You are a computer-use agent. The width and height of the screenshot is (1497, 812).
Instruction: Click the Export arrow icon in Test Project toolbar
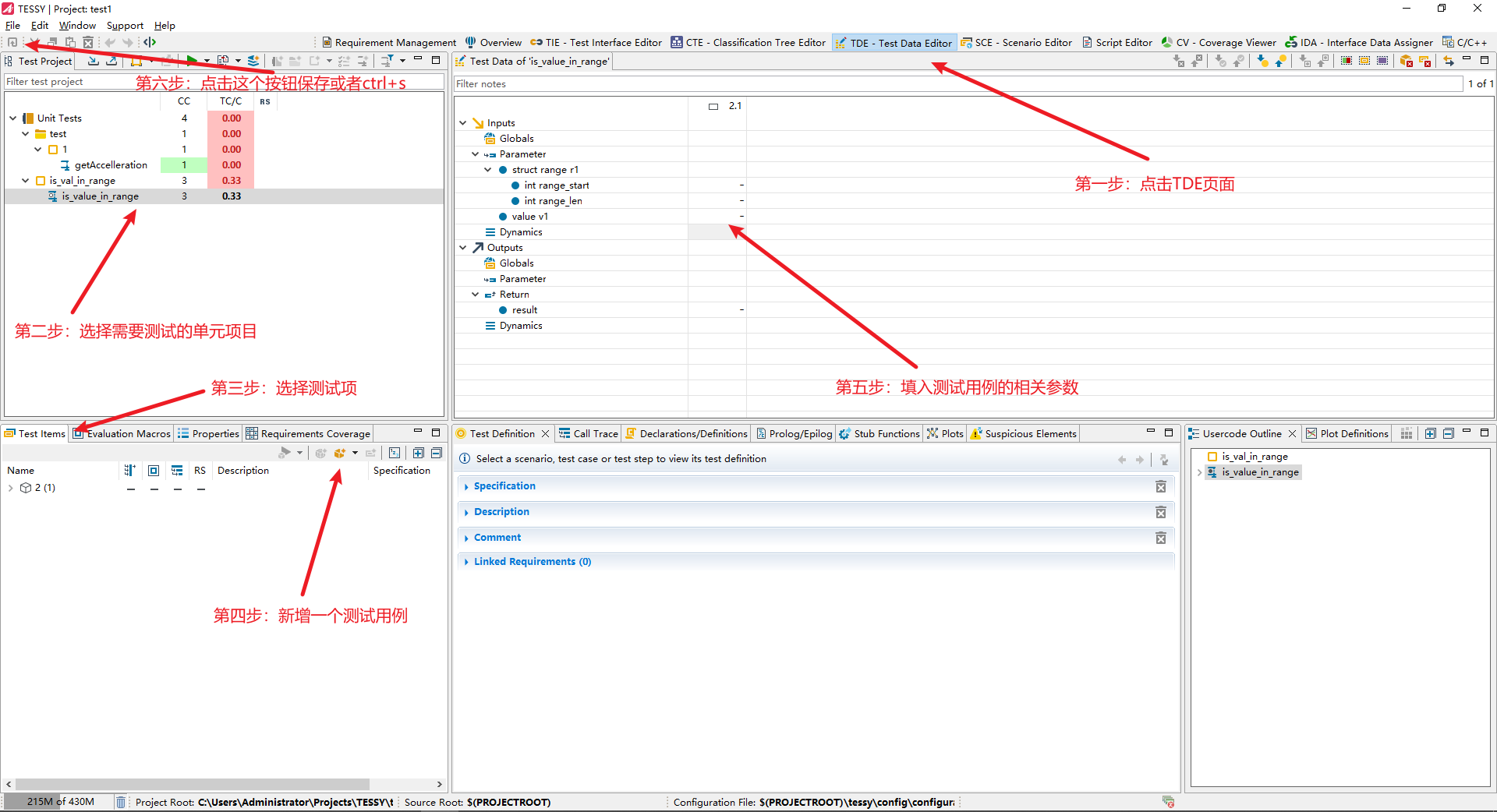tap(111, 61)
